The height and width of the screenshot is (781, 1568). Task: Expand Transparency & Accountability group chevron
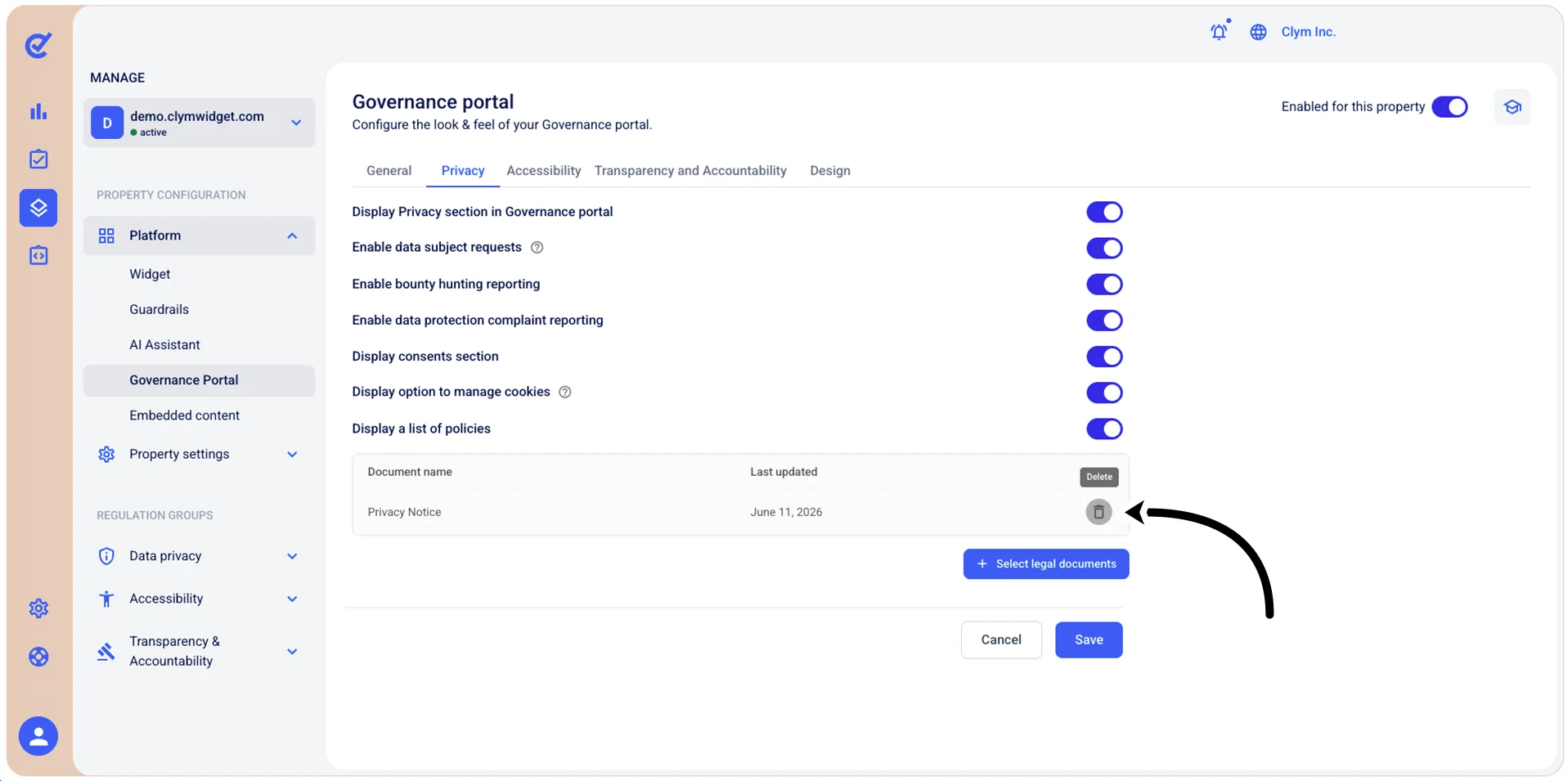[292, 652]
